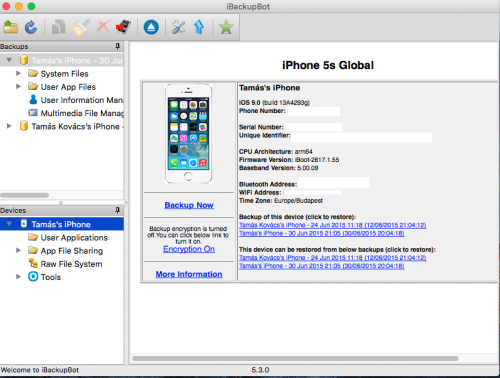The height and width of the screenshot is (378, 500).
Task: Click the green star icon
Action: click(226, 27)
